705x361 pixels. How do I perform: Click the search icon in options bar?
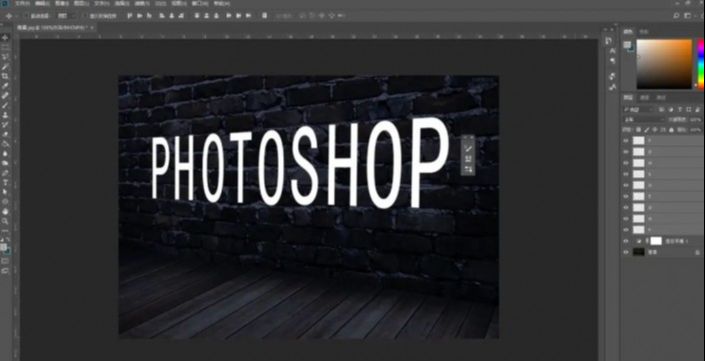[676, 16]
